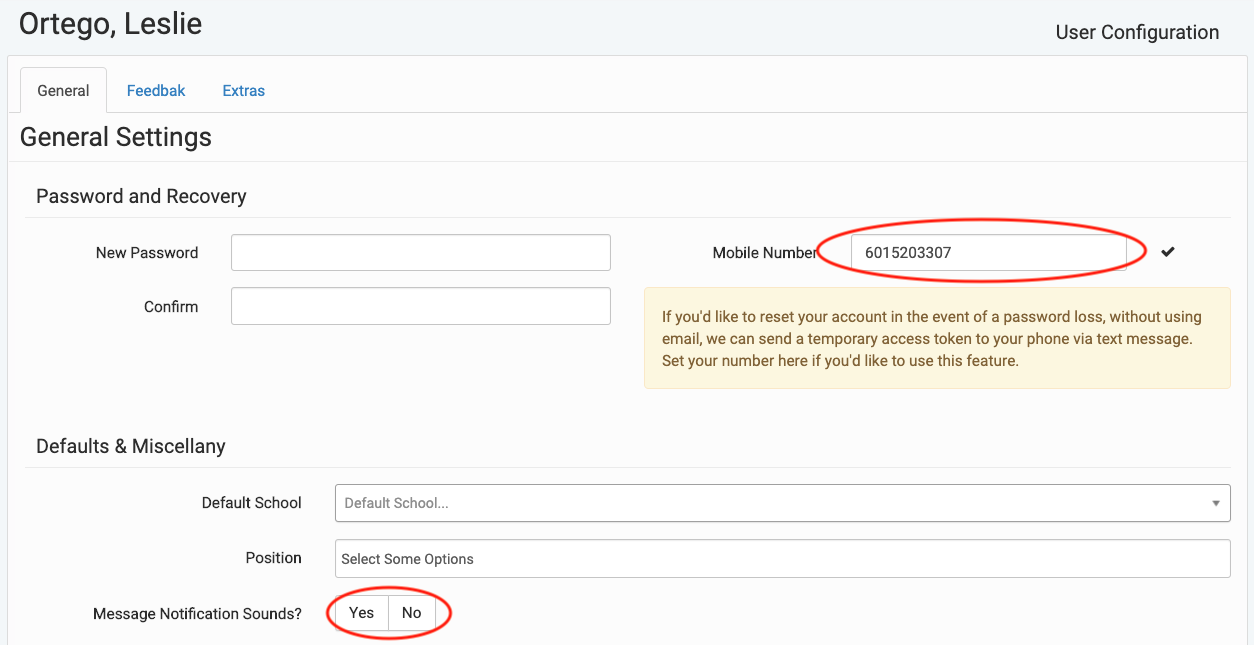The width and height of the screenshot is (1254, 645).
Task: Select No for Message Notification Sounds
Action: [x=412, y=613]
